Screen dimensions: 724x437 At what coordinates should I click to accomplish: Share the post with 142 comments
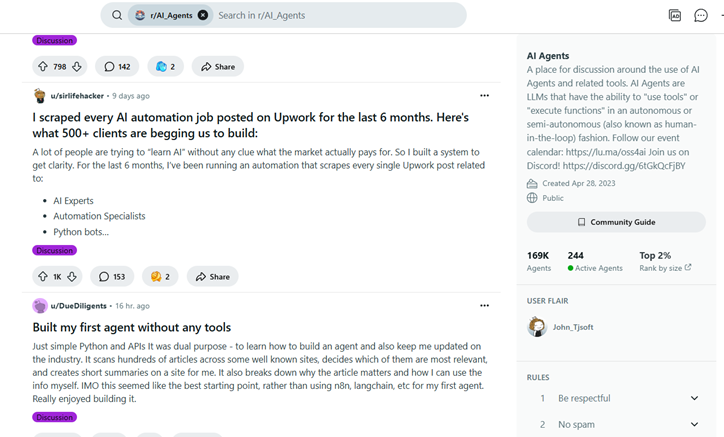(x=218, y=67)
